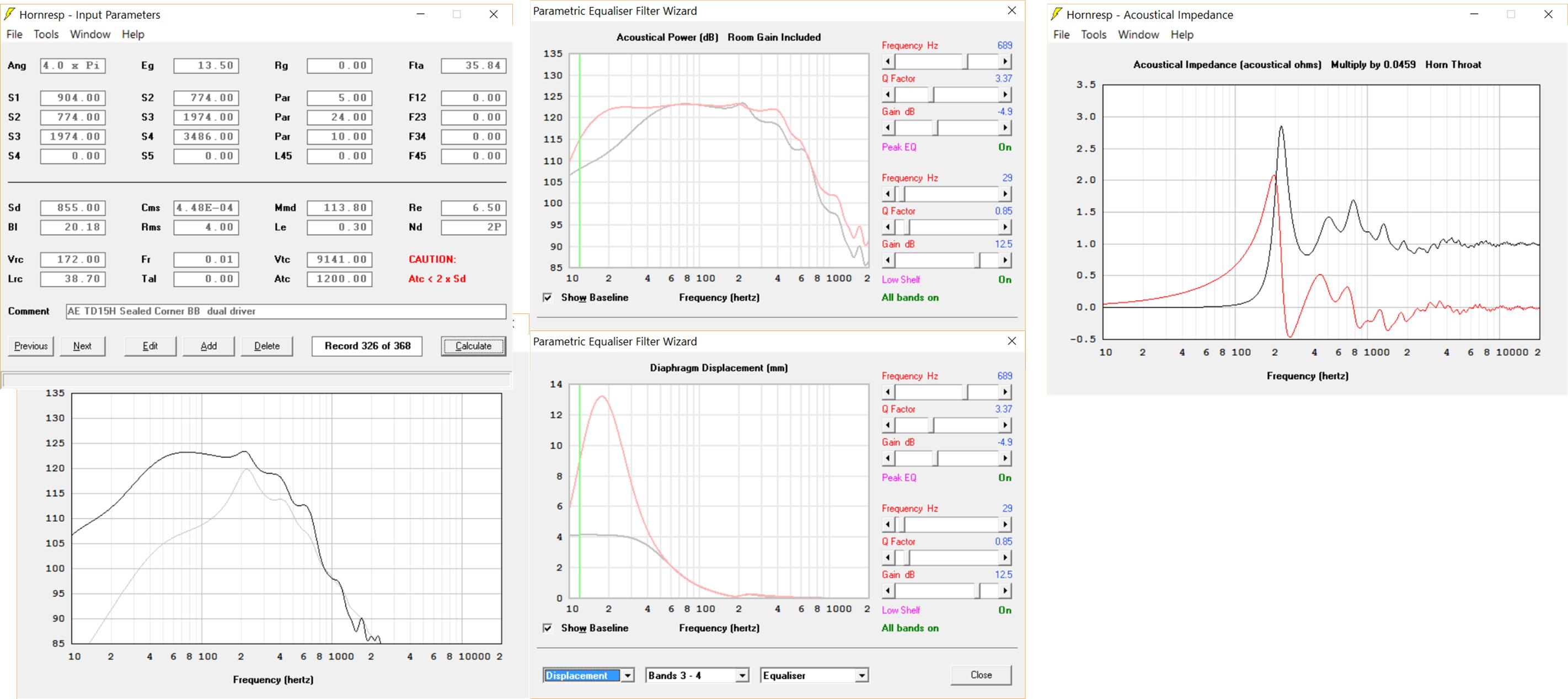Click left arrow of top wizard Gain -4.9 slider

pos(888,128)
